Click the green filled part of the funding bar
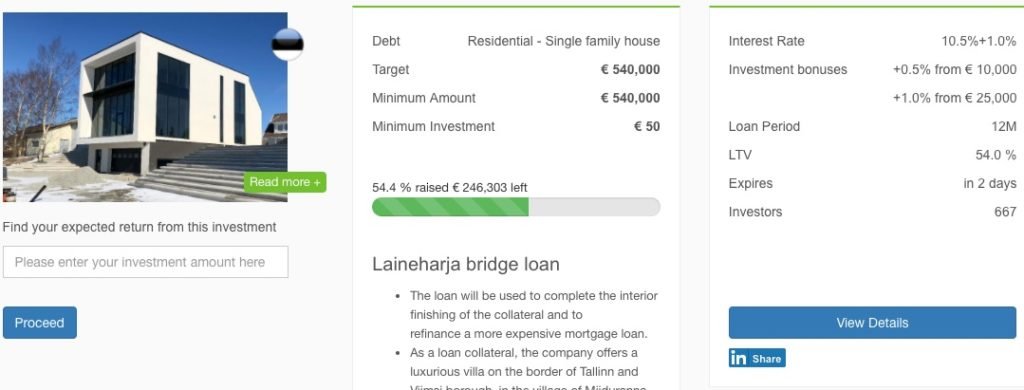1024x390 pixels. click(450, 206)
